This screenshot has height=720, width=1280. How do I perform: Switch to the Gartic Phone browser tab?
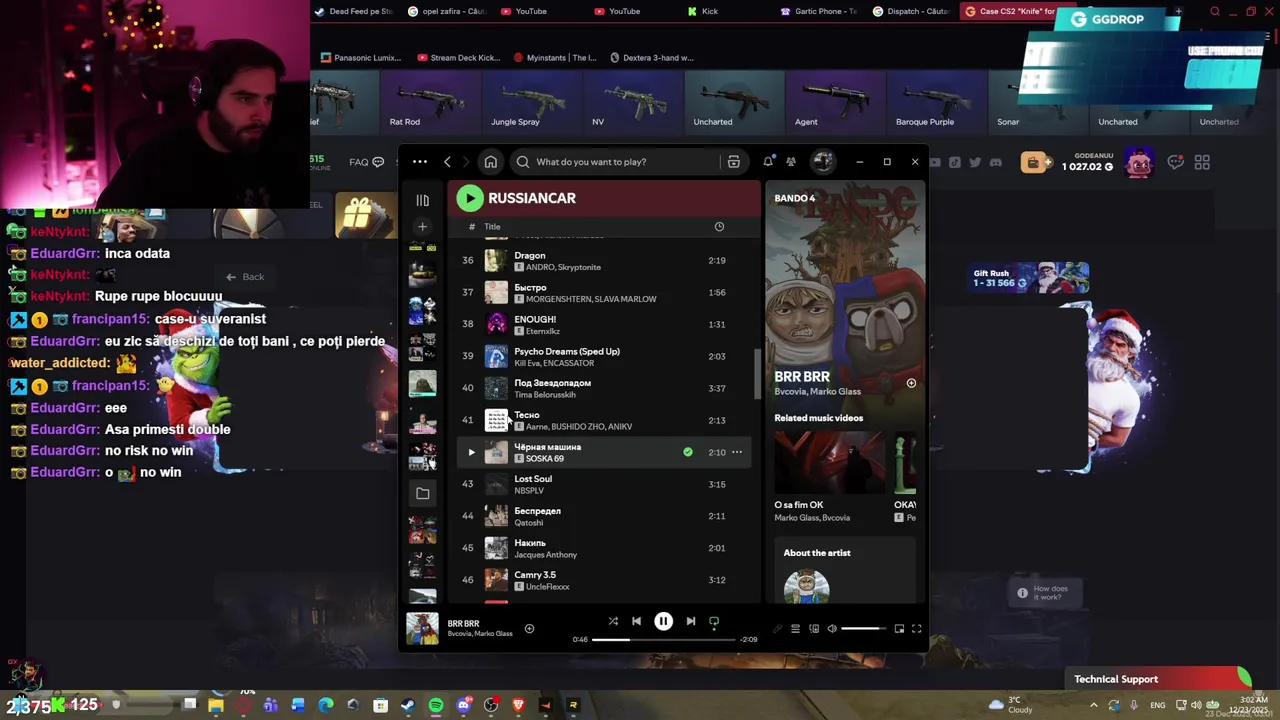[x=817, y=11]
